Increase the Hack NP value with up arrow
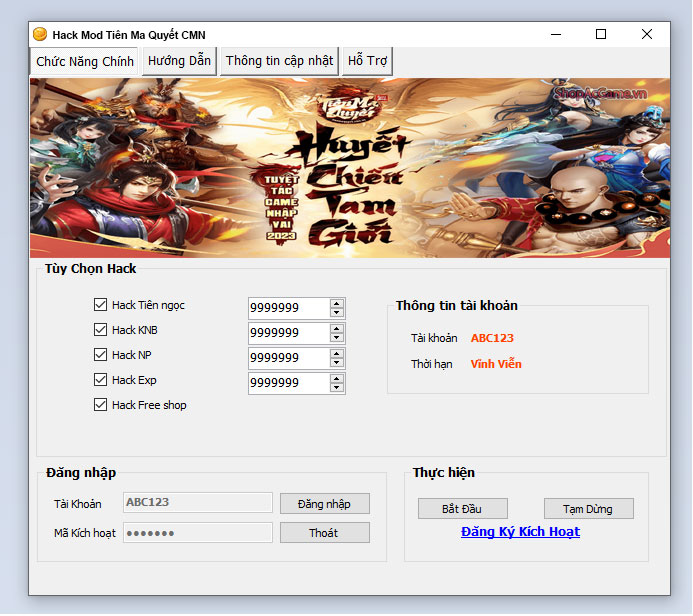693x616 pixels. point(337,354)
